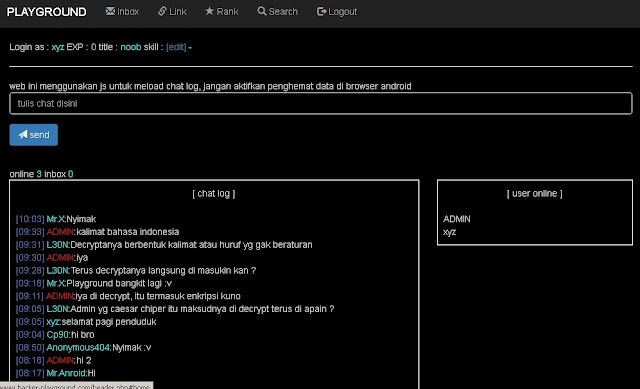The height and width of the screenshot is (389, 640).
Task: Click the star icon beside Rank
Action: (x=209, y=11)
